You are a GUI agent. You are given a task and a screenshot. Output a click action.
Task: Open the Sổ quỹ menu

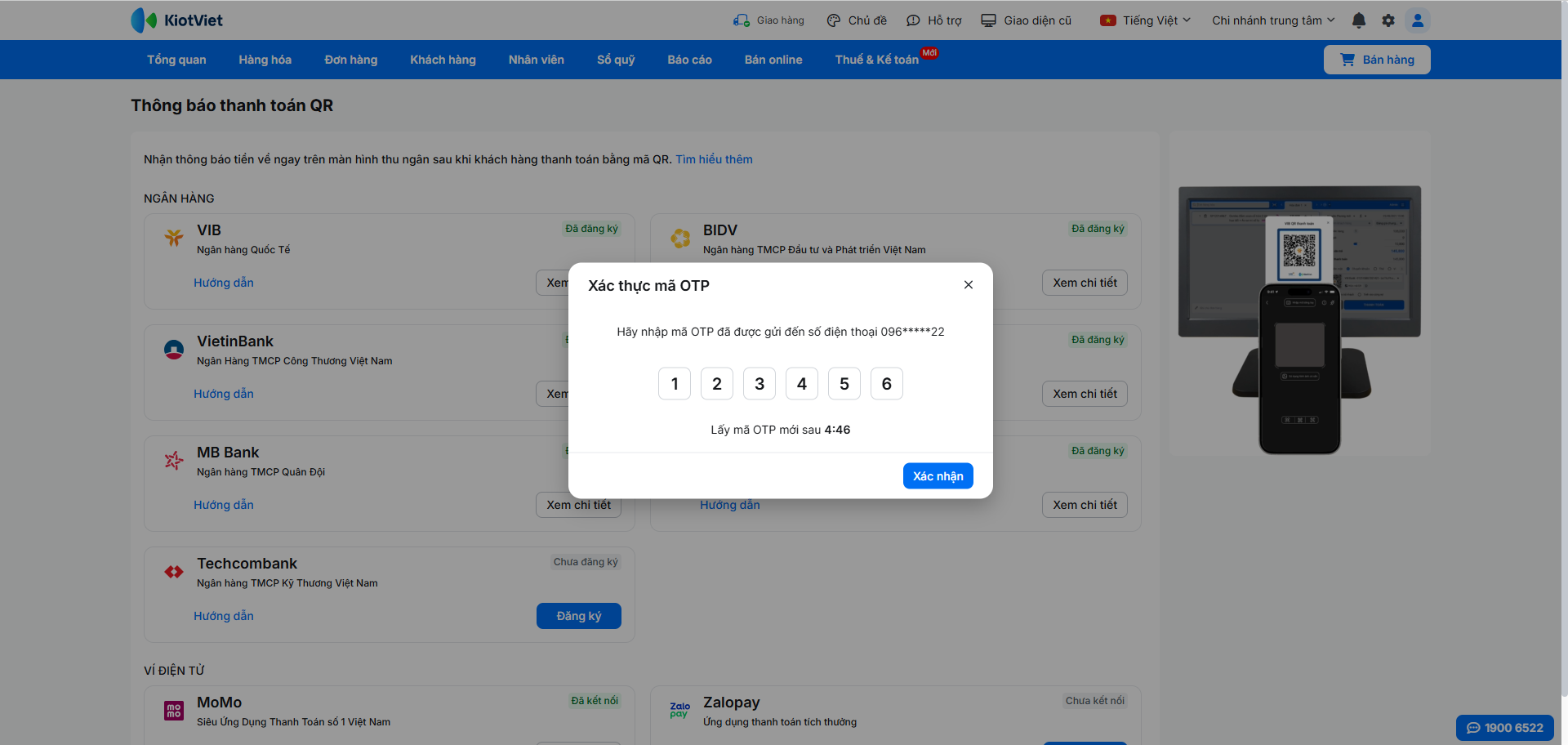pos(616,60)
